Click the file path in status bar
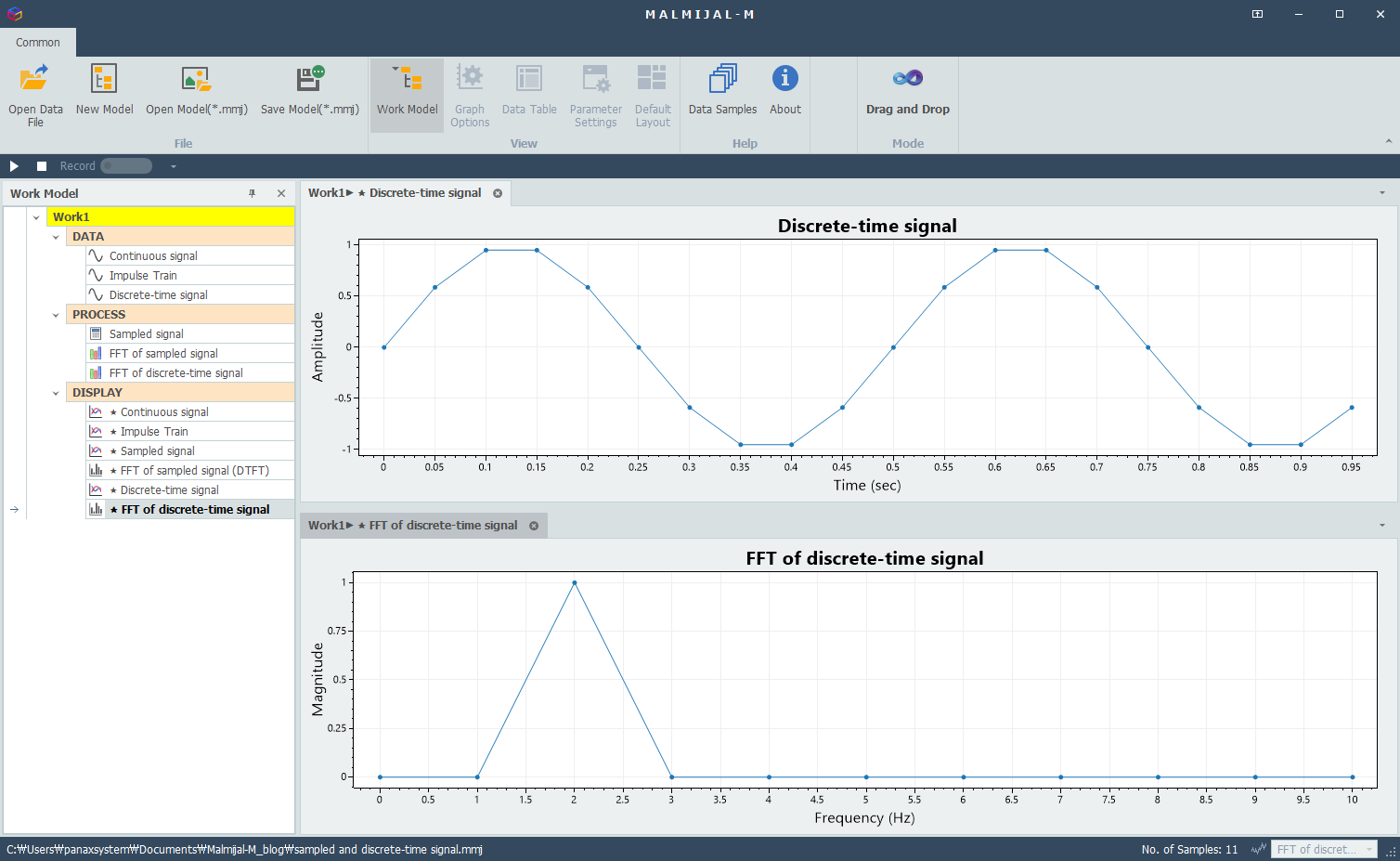This screenshot has height=861, width=1400. (x=244, y=849)
